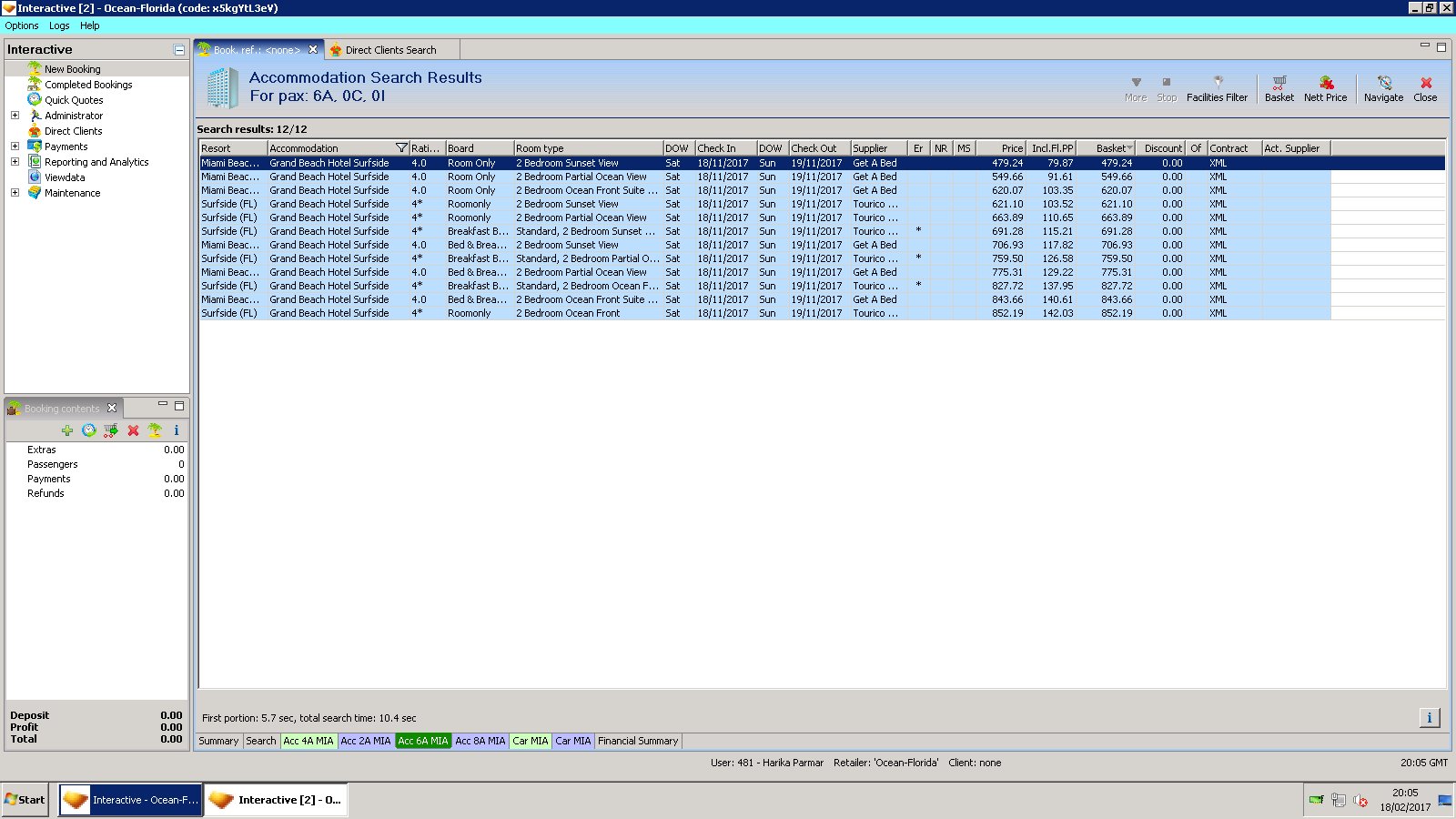
Task: Open Completed Bookings in sidebar
Action: (88, 85)
